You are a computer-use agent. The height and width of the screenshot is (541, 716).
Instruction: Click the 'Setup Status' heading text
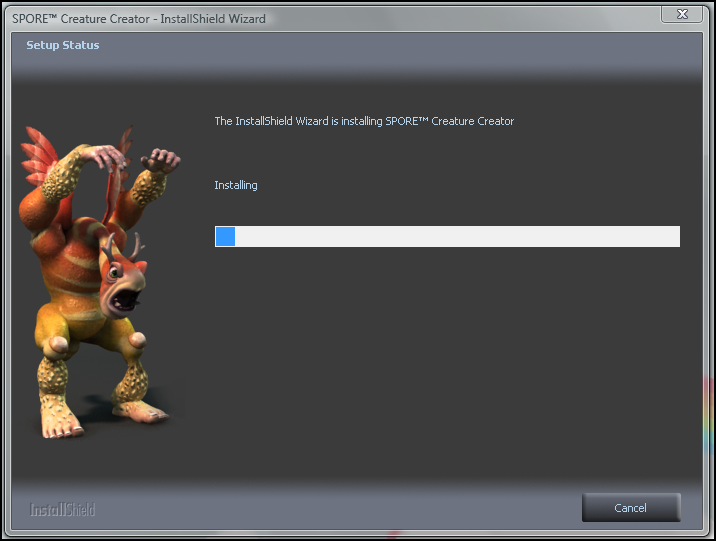[63, 45]
